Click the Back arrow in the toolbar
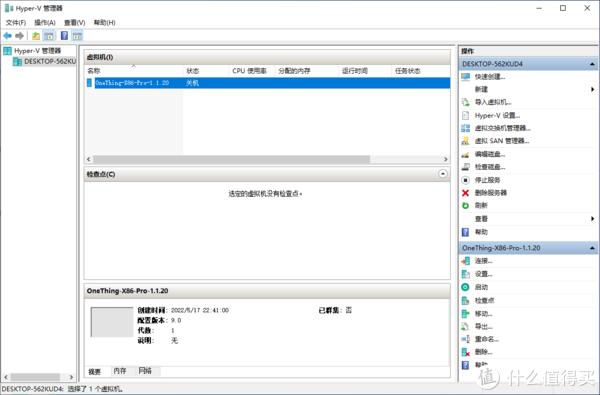The width and height of the screenshot is (600, 395). 7,36
